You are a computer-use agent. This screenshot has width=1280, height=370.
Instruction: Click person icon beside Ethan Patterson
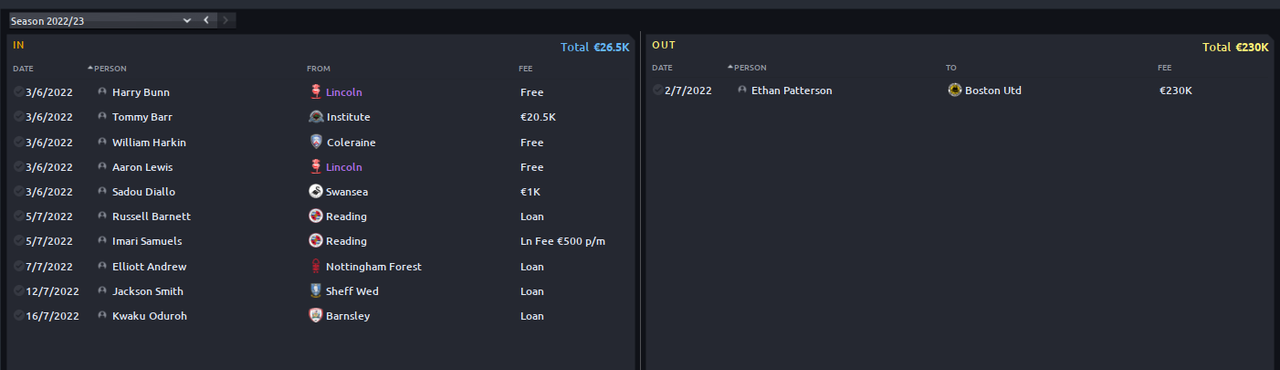(742, 90)
